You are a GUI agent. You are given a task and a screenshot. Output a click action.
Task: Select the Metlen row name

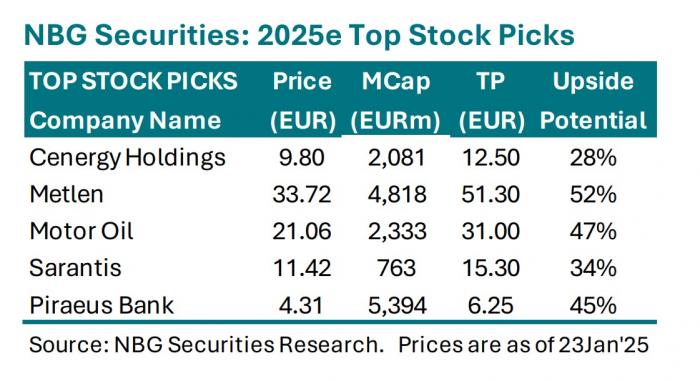(66, 195)
